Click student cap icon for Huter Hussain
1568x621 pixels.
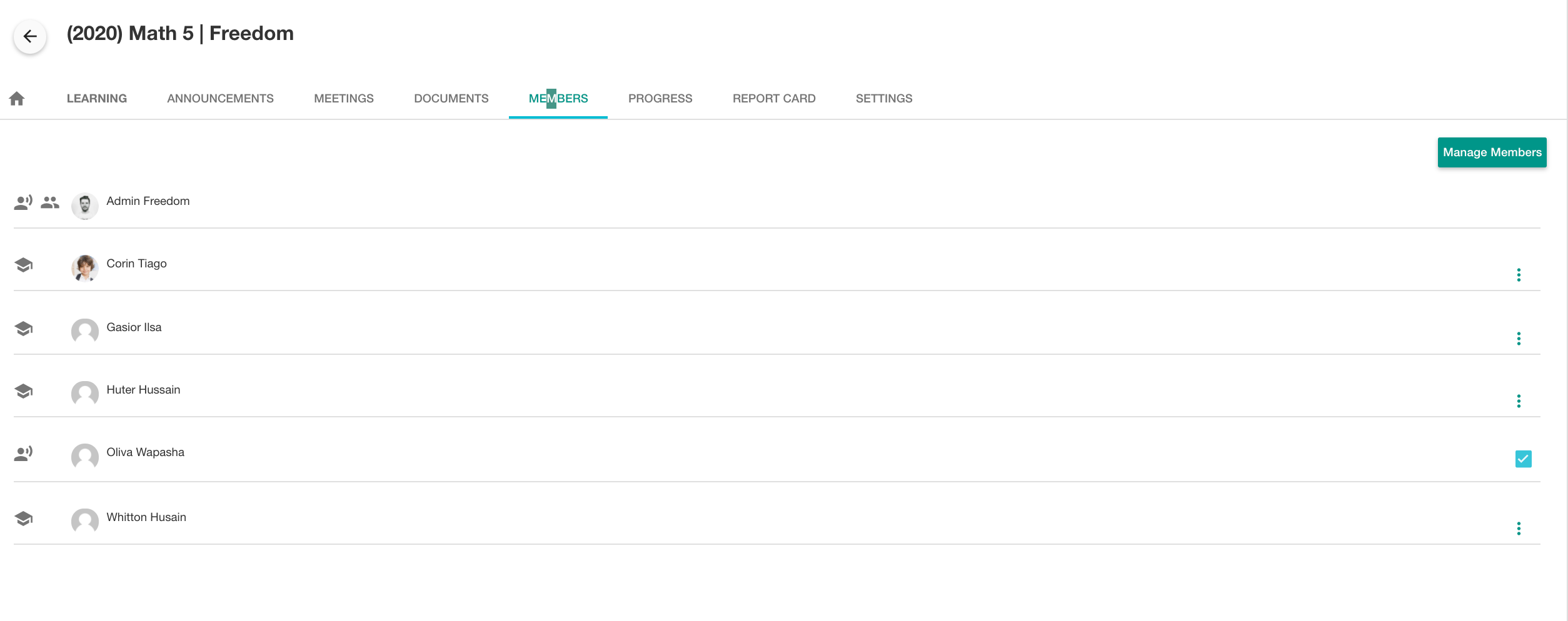pyautogui.click(x=23, y=391)
